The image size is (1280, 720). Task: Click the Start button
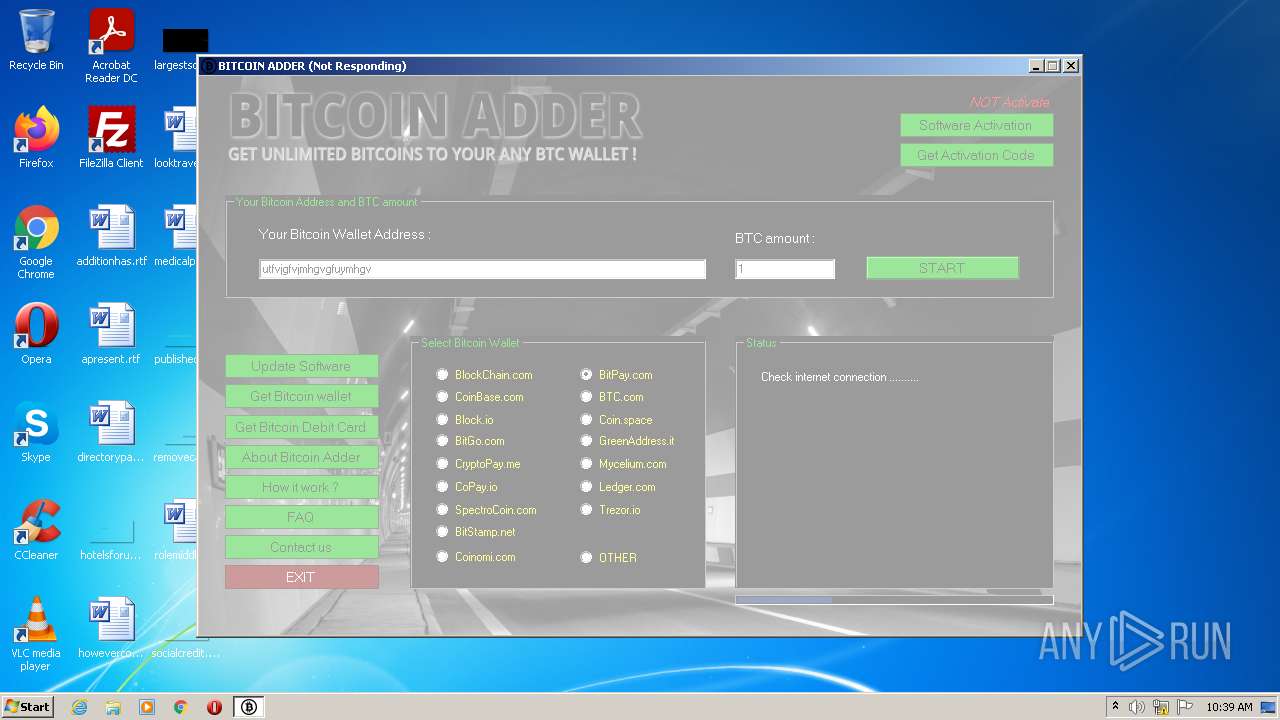(28, 707)
